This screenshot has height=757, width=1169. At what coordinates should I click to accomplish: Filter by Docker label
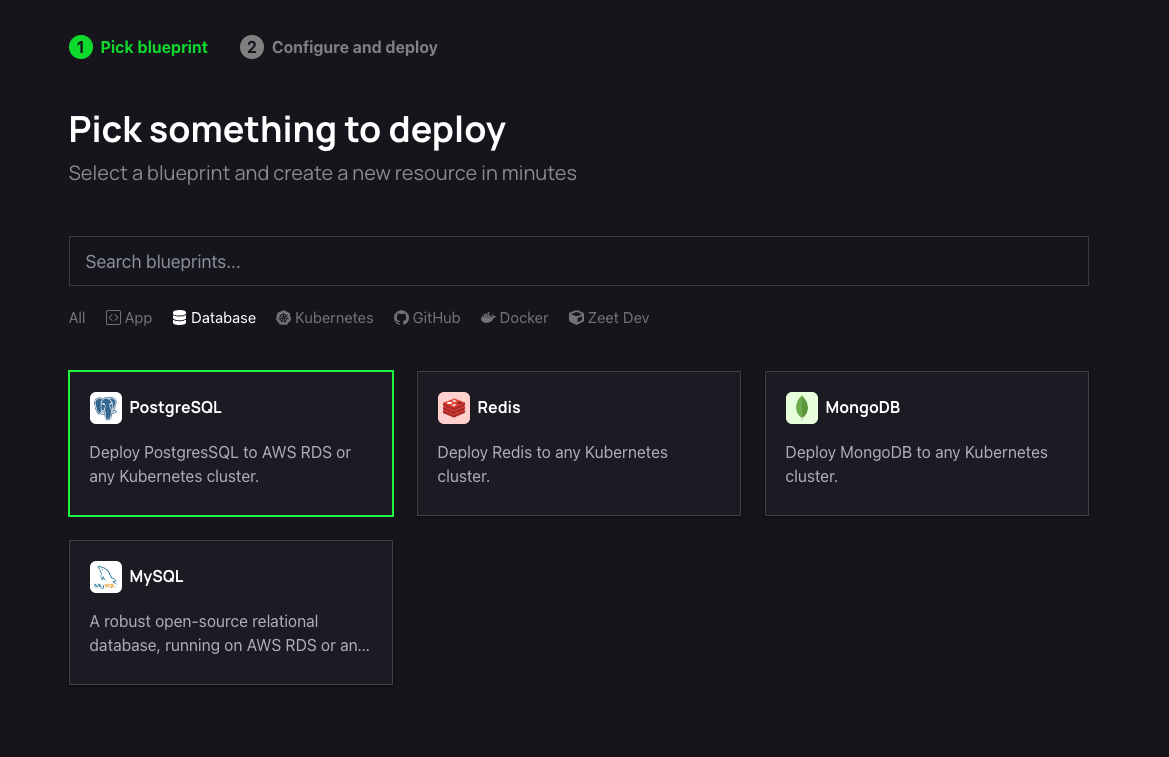523,318
